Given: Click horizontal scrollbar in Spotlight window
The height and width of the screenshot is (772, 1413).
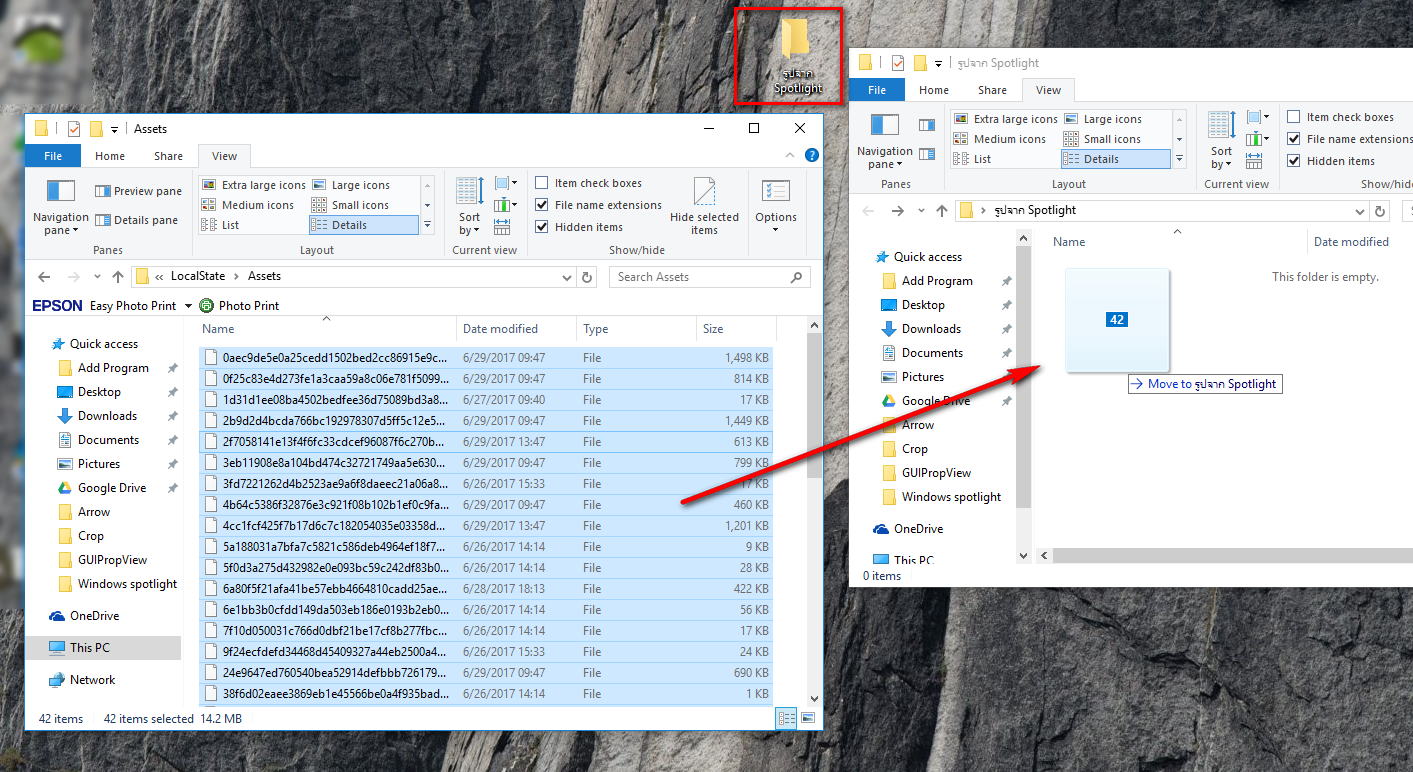Looking at the screenshot, I should (x=1231, y=555).
